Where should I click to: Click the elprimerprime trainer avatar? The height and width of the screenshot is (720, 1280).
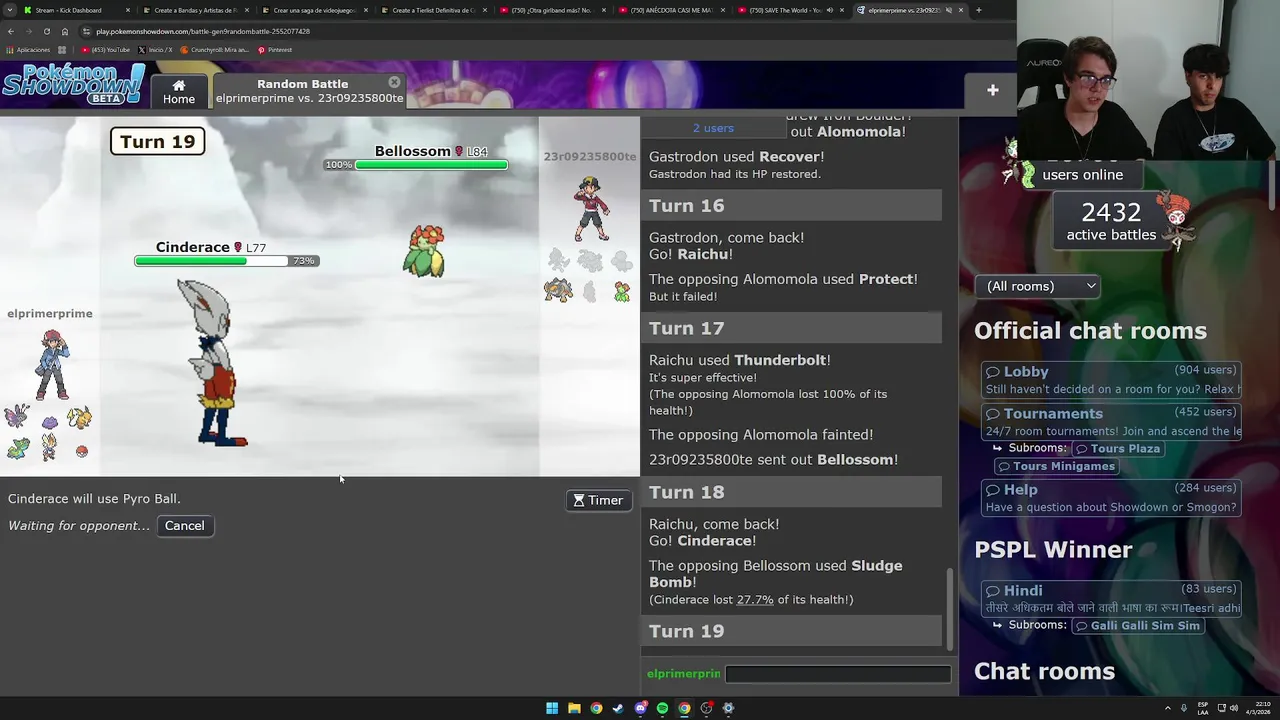[x=51, y=364]
